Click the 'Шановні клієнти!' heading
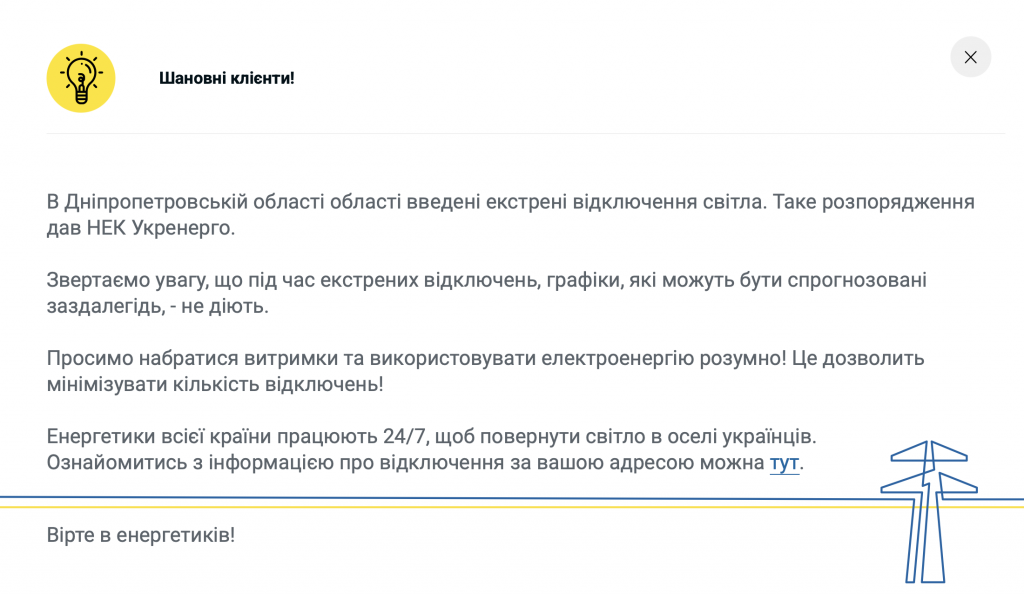 [x=226, y=78]
